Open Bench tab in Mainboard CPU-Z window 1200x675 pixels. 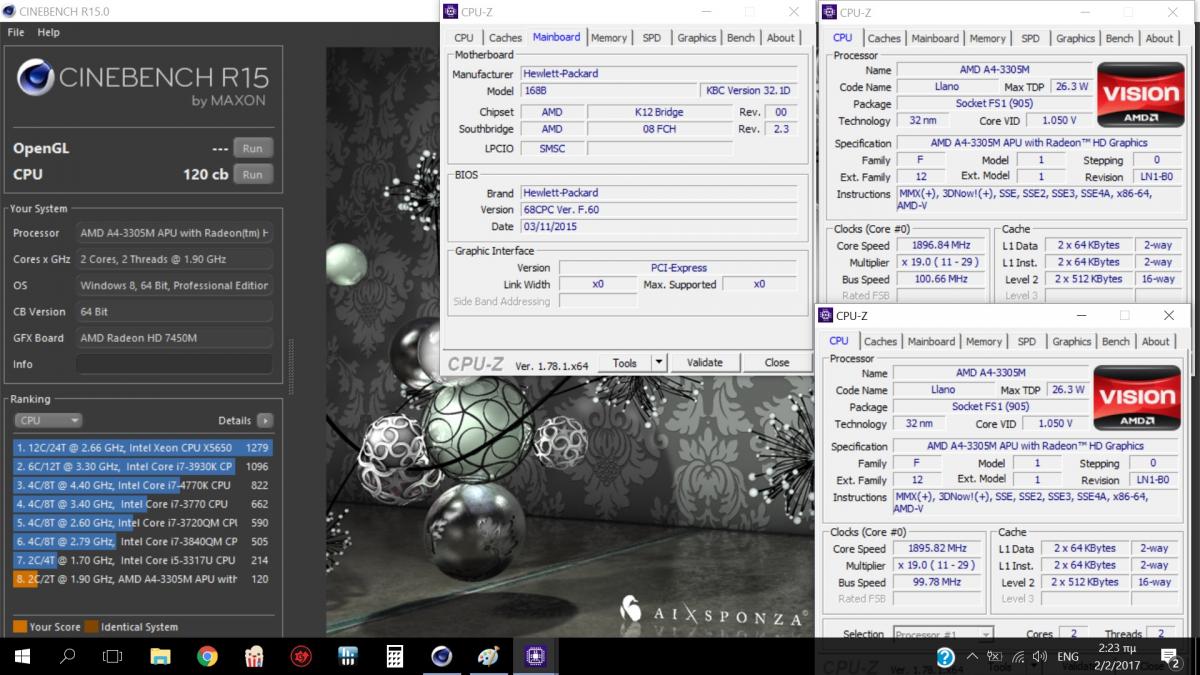coord(741,38)
